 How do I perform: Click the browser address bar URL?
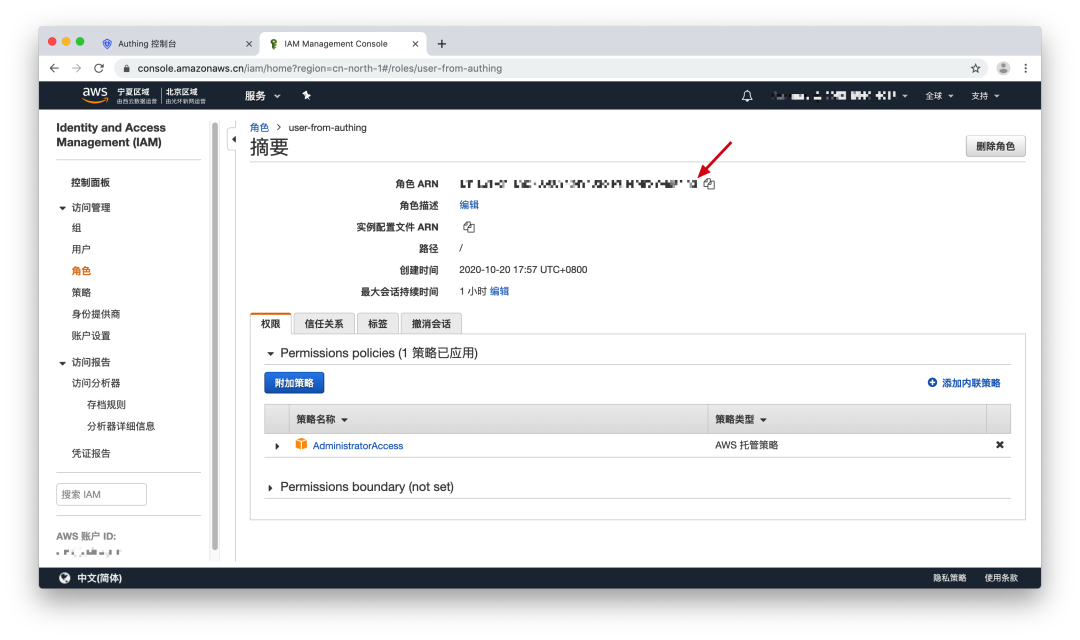click(320, 68)
